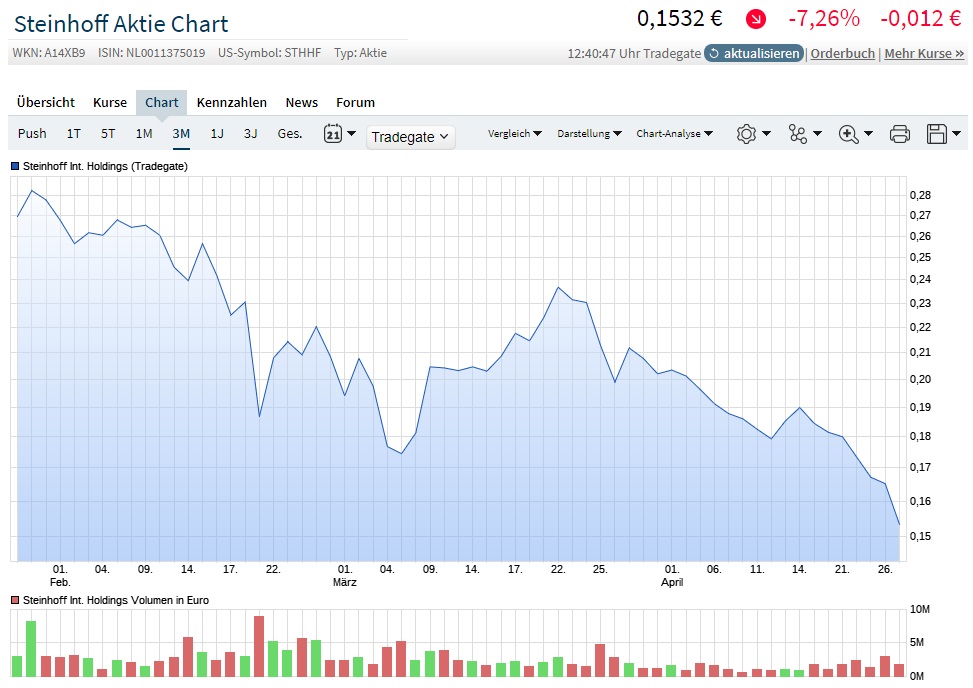Click the -7,26% change value
Viewport: 973px width, 688px height.
coord(824,19)
